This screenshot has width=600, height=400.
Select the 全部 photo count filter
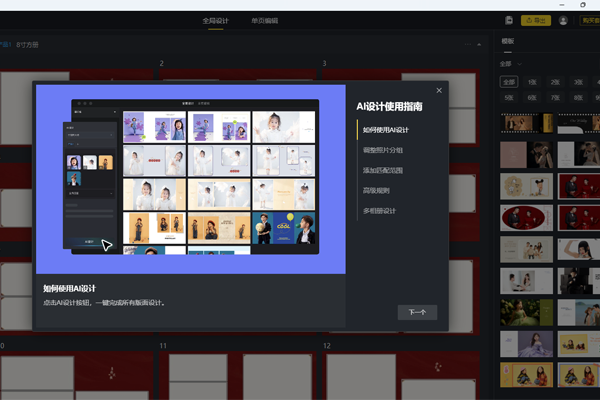pyautogui.click(x=509, y=82)
